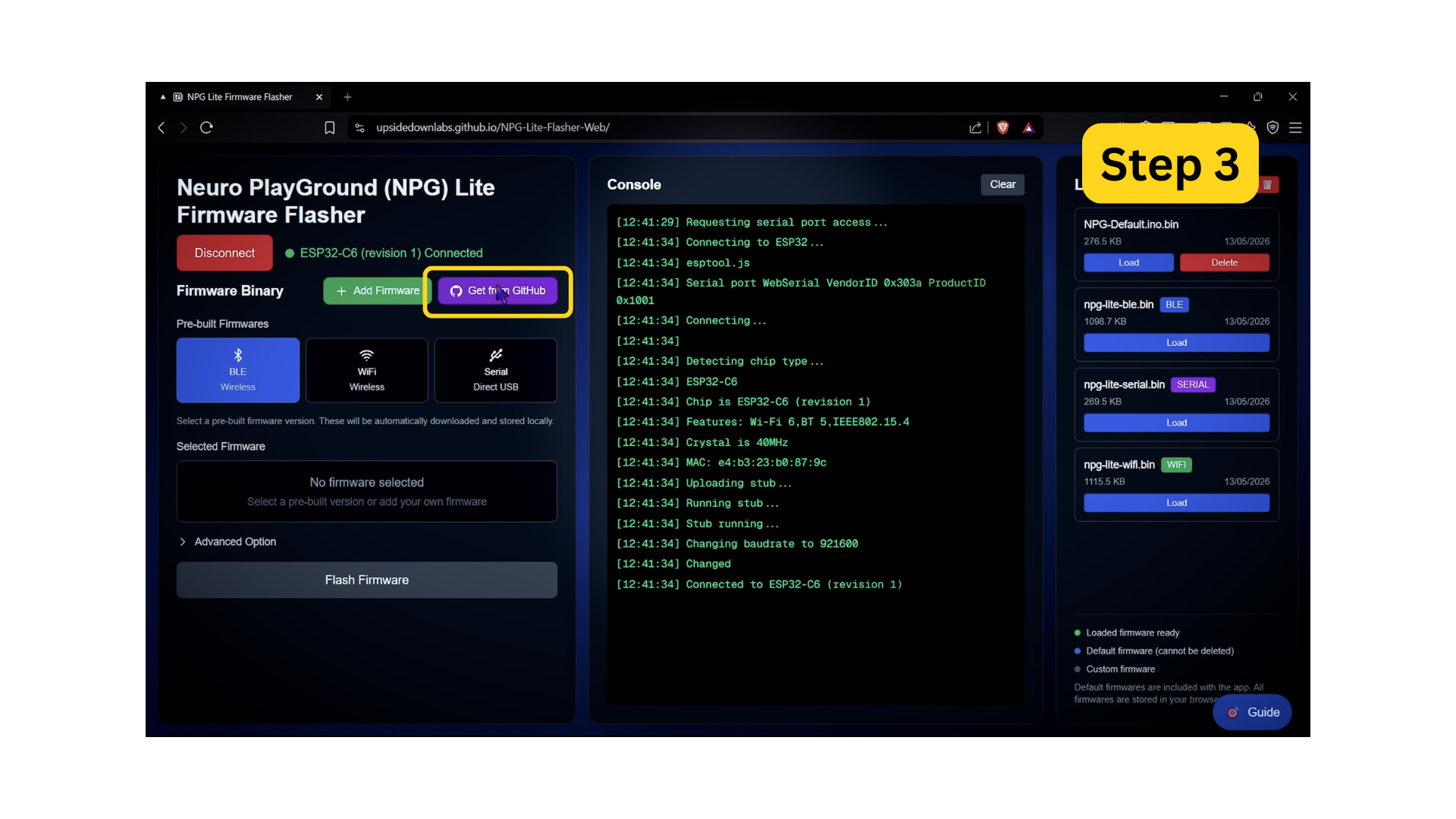The width and height of the screenshot is (1456, 819).
Task: Click the share icon in address bar
Action: [x=975, y=127]
